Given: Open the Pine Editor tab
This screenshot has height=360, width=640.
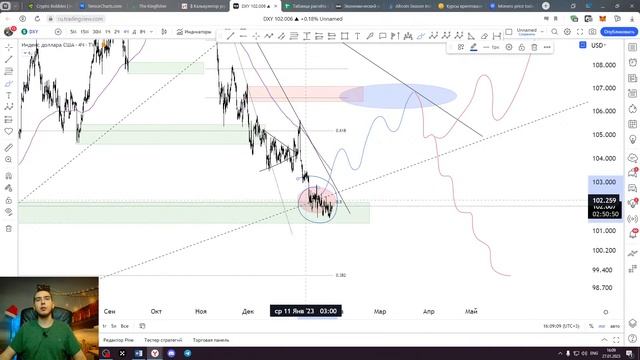Looking at the screenshot, I should [x=118, y=340].
